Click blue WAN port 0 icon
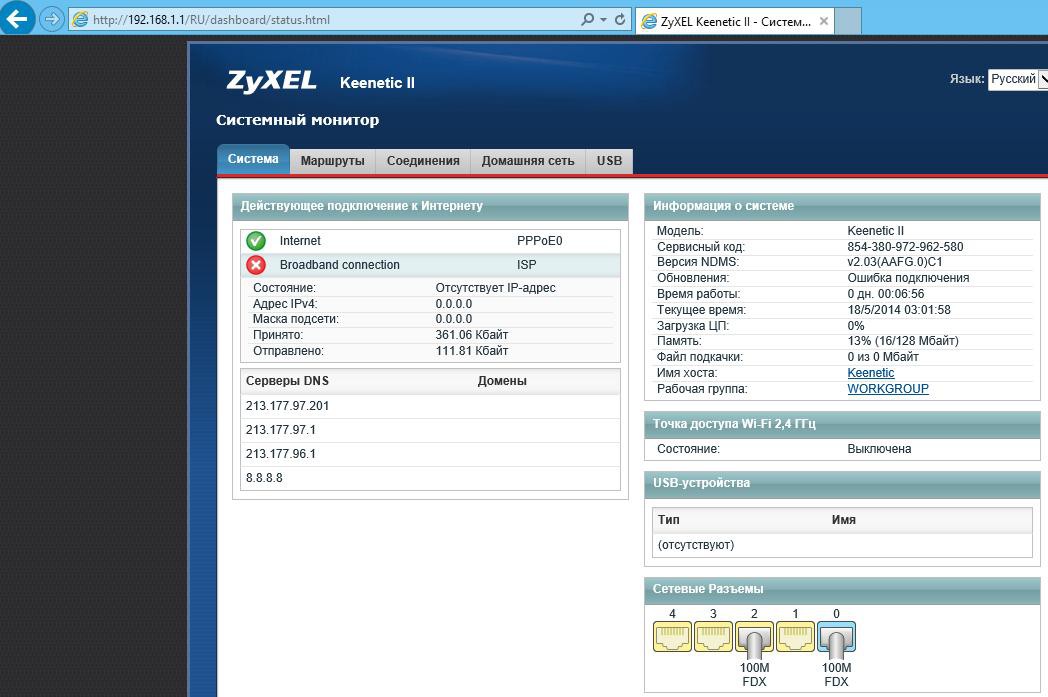Viewport: 1048px width, 697px height. coord(836,638)
